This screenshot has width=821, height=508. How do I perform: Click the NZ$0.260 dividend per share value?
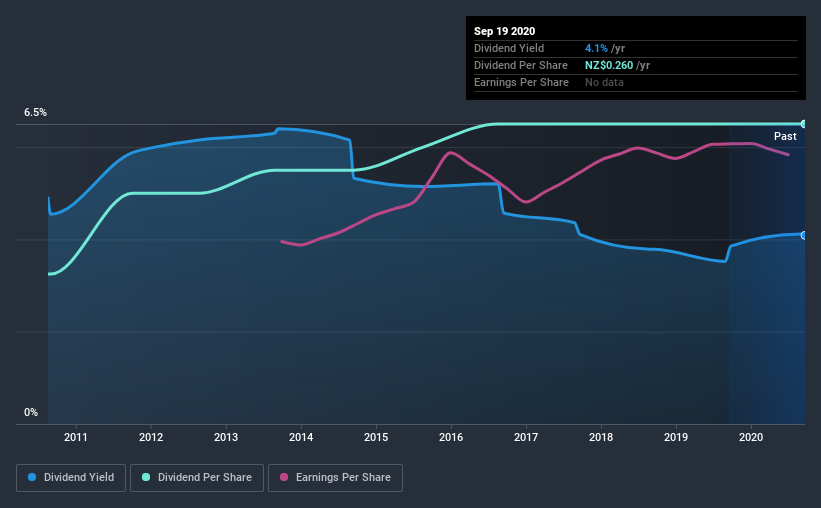click(x=609, y=65)
